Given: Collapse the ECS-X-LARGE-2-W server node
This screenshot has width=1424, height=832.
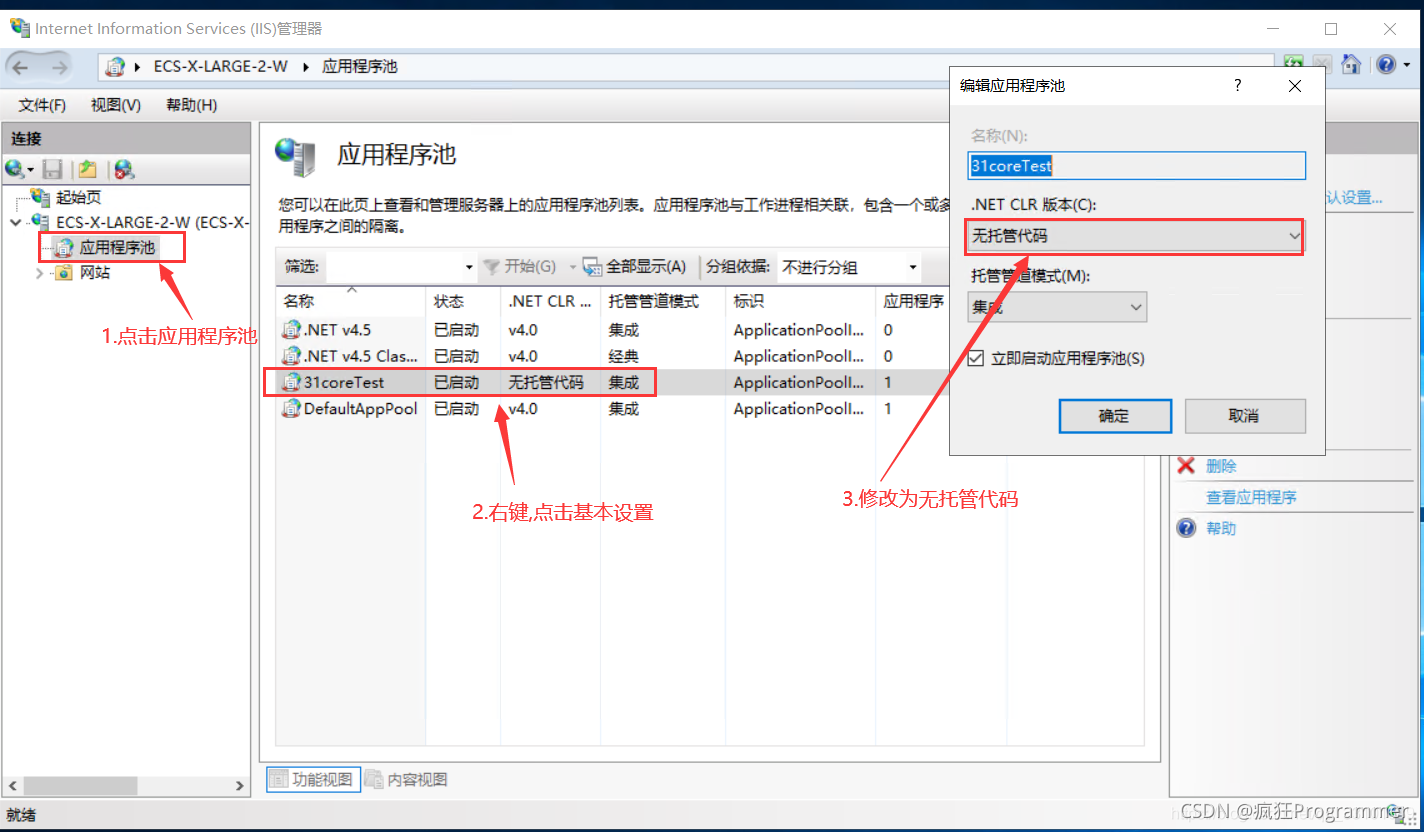Looking at the screenshot, I should (x=15, y=222).
